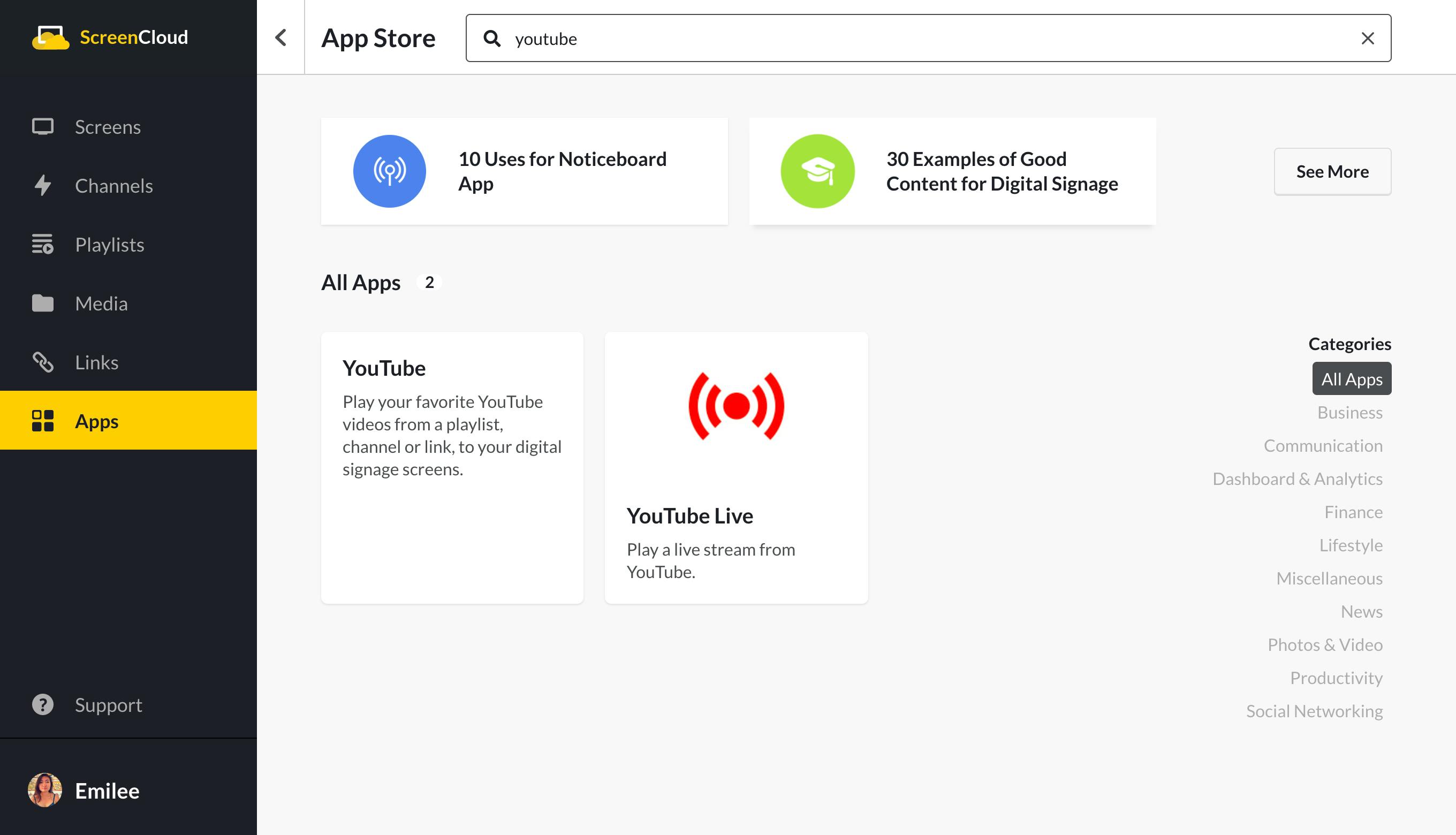Filter by Communication category
This screenshot has height=835, width=1456.
coord(1323,445)
